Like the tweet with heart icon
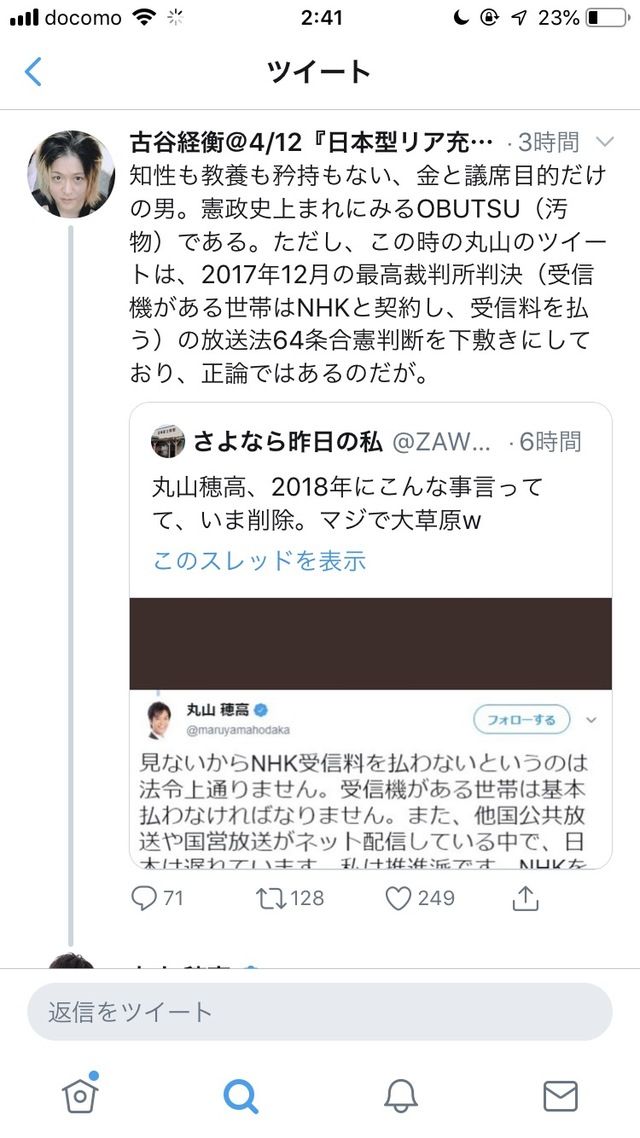 tap(398, 898)
